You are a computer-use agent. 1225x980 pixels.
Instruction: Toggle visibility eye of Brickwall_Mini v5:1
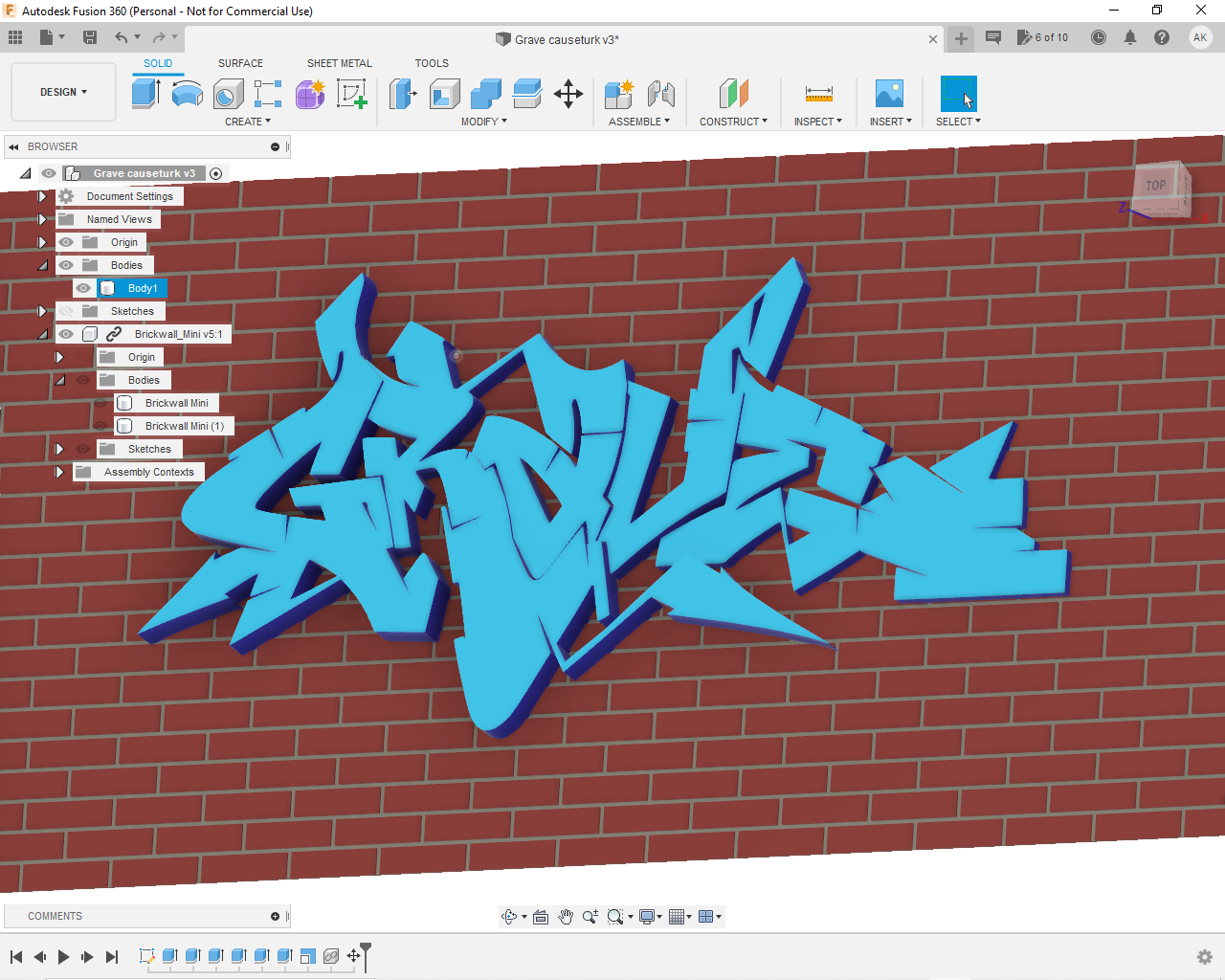pyautogui.click(x=66, y=334)
